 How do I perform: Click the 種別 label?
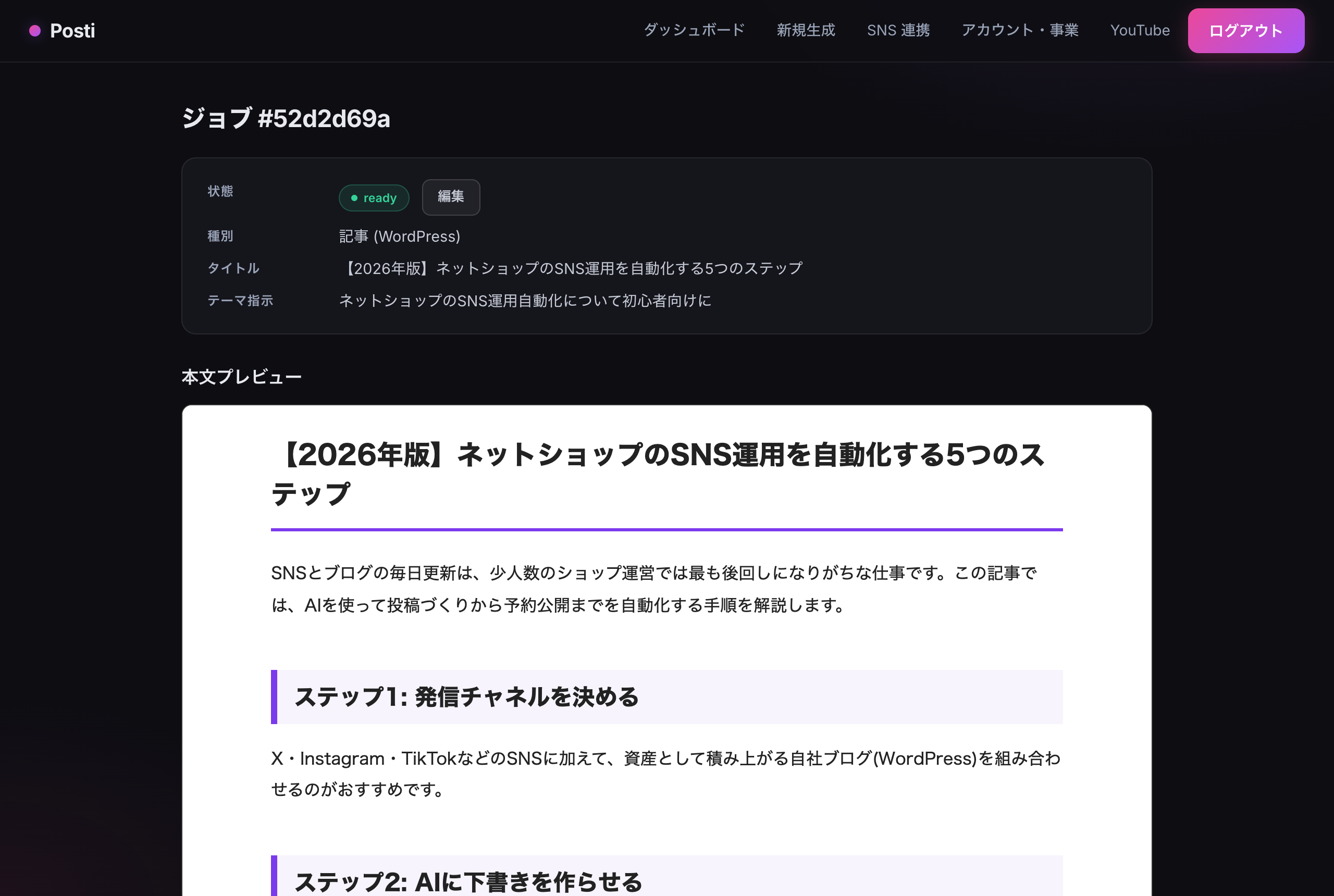coord(220,236)
